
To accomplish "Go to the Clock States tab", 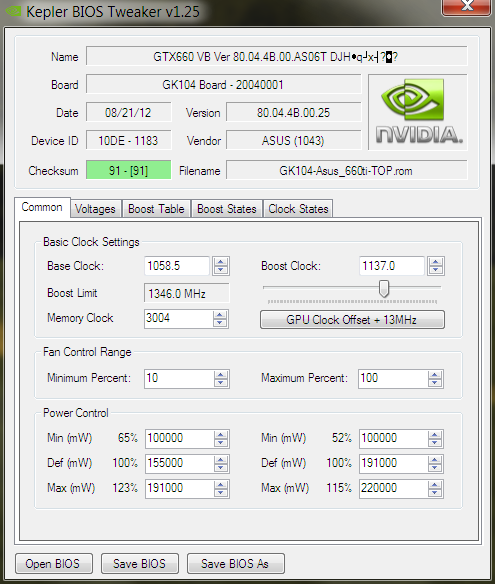I will click(x=298, y=209).
